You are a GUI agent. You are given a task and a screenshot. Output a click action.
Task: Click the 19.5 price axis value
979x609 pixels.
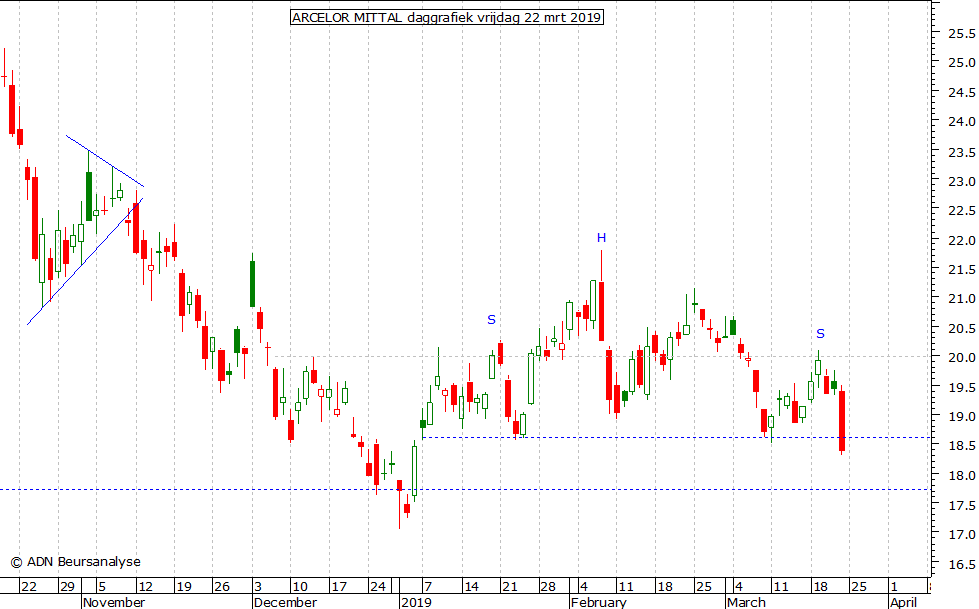tap(962, 387)
